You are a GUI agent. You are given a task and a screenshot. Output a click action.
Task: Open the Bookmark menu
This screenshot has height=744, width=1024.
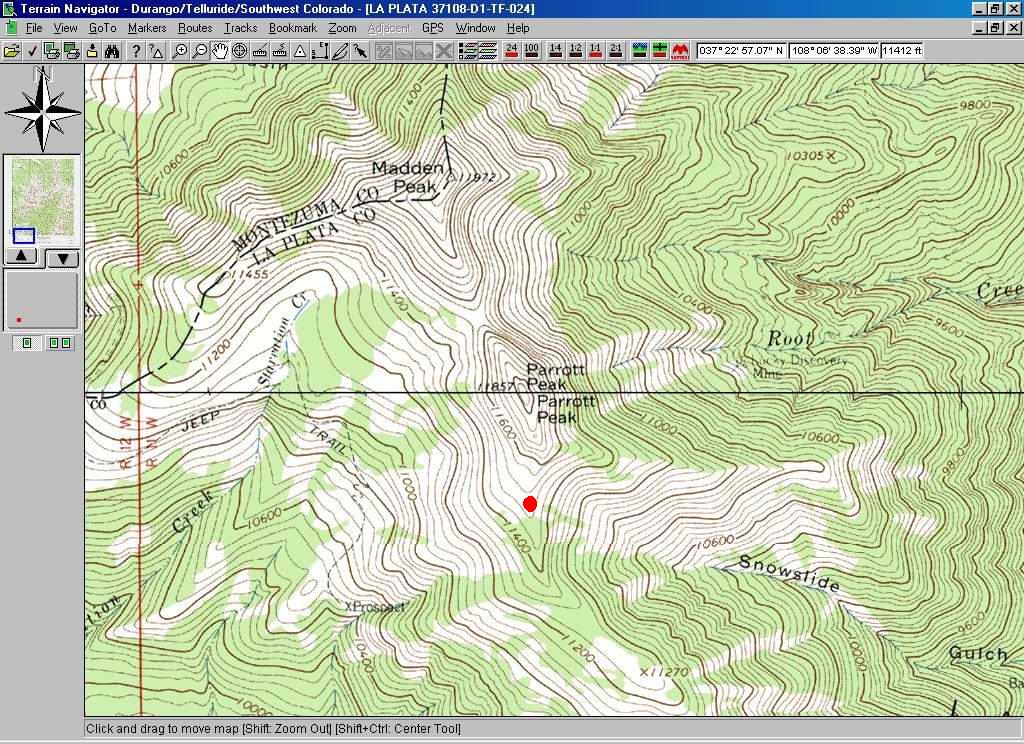[x=293, y=28]
